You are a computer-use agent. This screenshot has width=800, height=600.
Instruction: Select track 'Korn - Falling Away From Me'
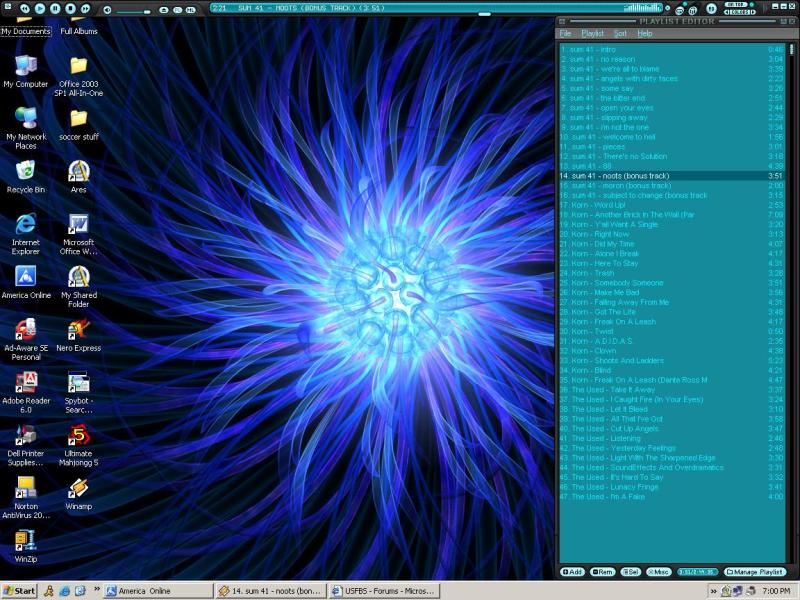coord(671,303)
